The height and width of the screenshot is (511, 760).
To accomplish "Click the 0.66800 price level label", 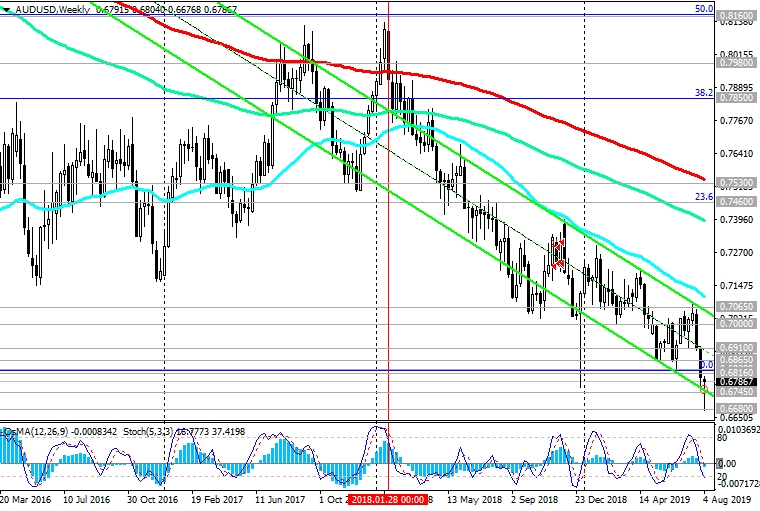I will (737, 408).
